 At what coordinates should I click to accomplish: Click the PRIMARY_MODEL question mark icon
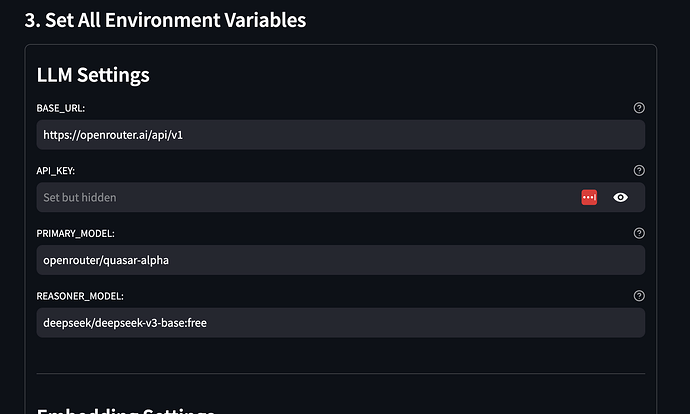click(x=639, y=233)
